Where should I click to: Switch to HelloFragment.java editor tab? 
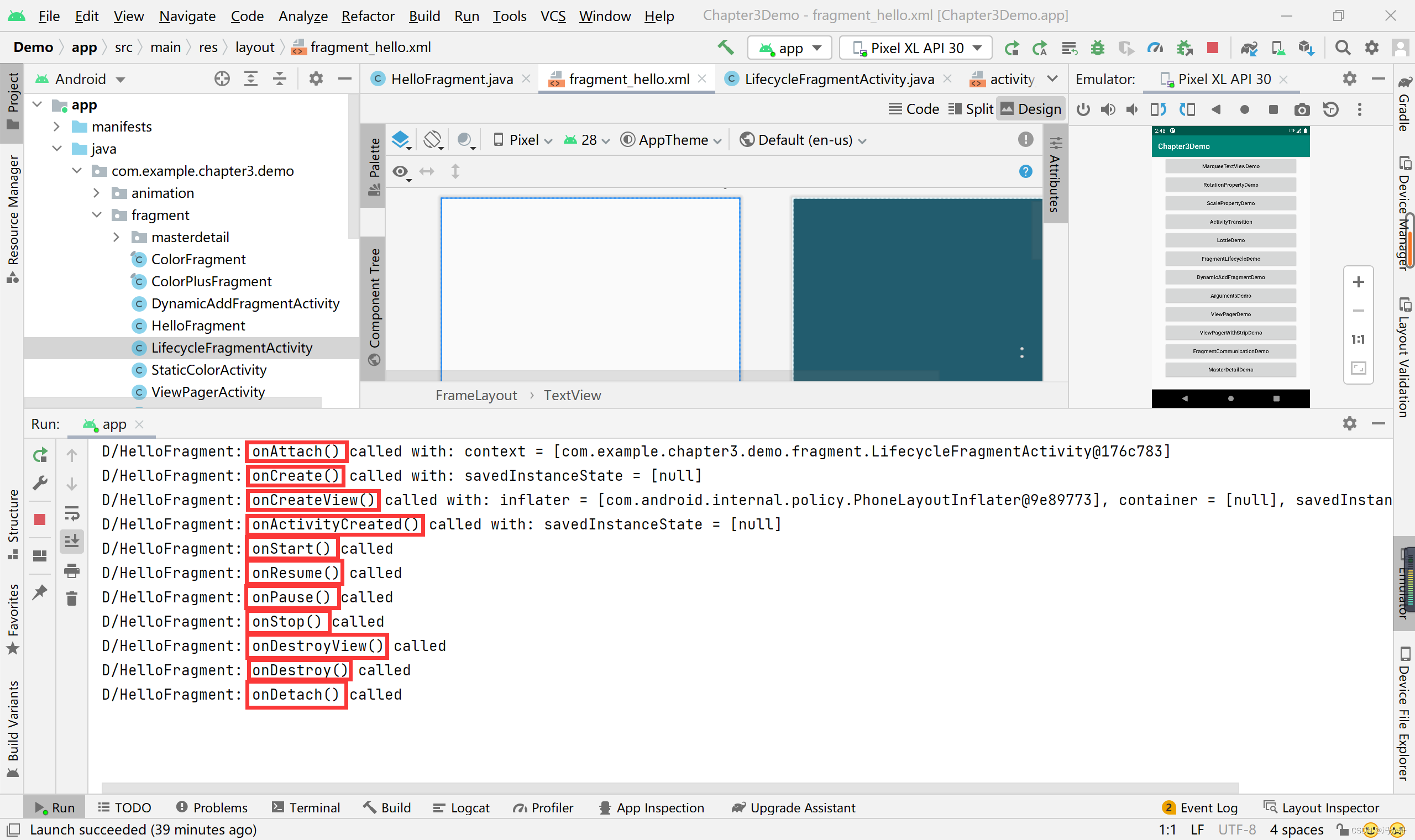click(x=451, y=79)
